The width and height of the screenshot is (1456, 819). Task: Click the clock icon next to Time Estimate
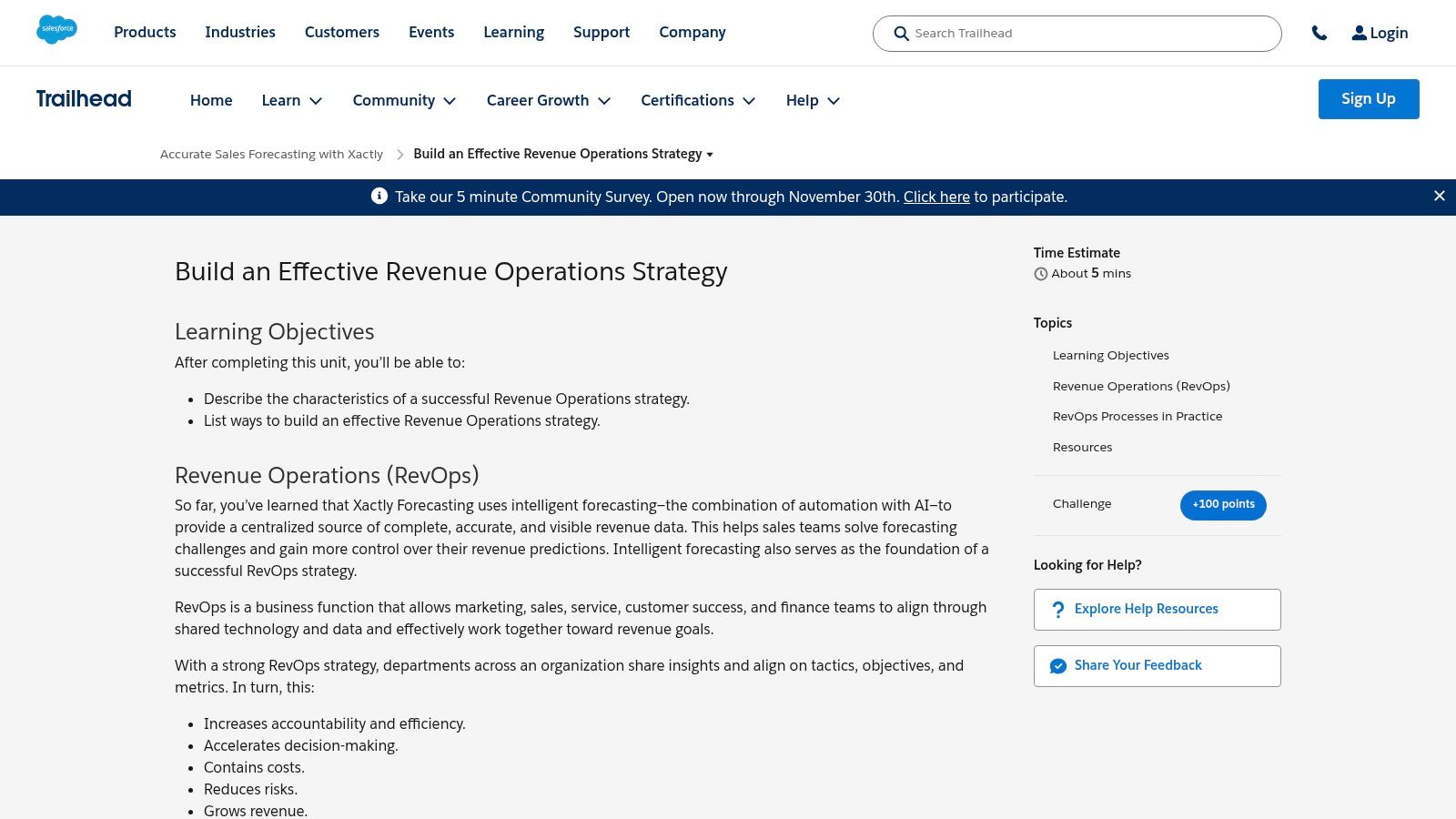coord(1040,273)
